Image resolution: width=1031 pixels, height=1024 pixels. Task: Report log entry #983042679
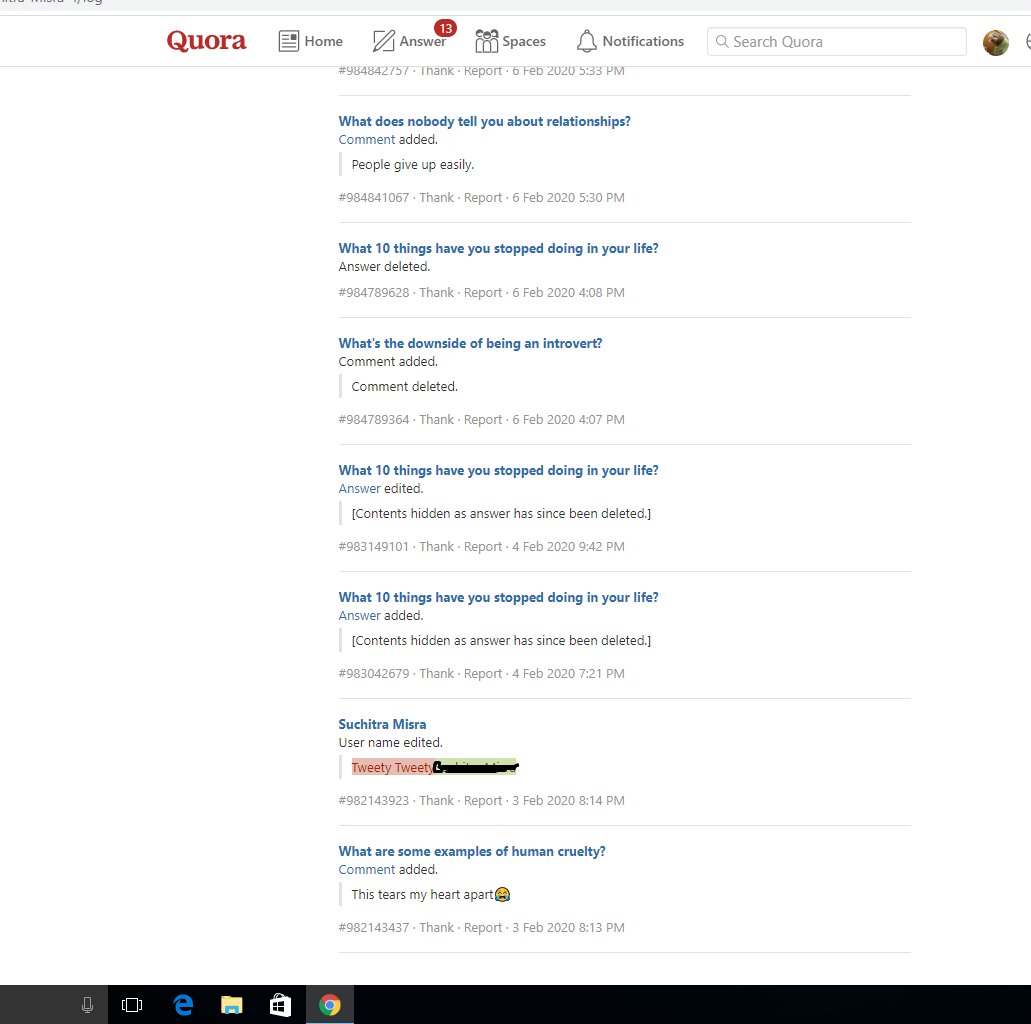click(483, 673)
